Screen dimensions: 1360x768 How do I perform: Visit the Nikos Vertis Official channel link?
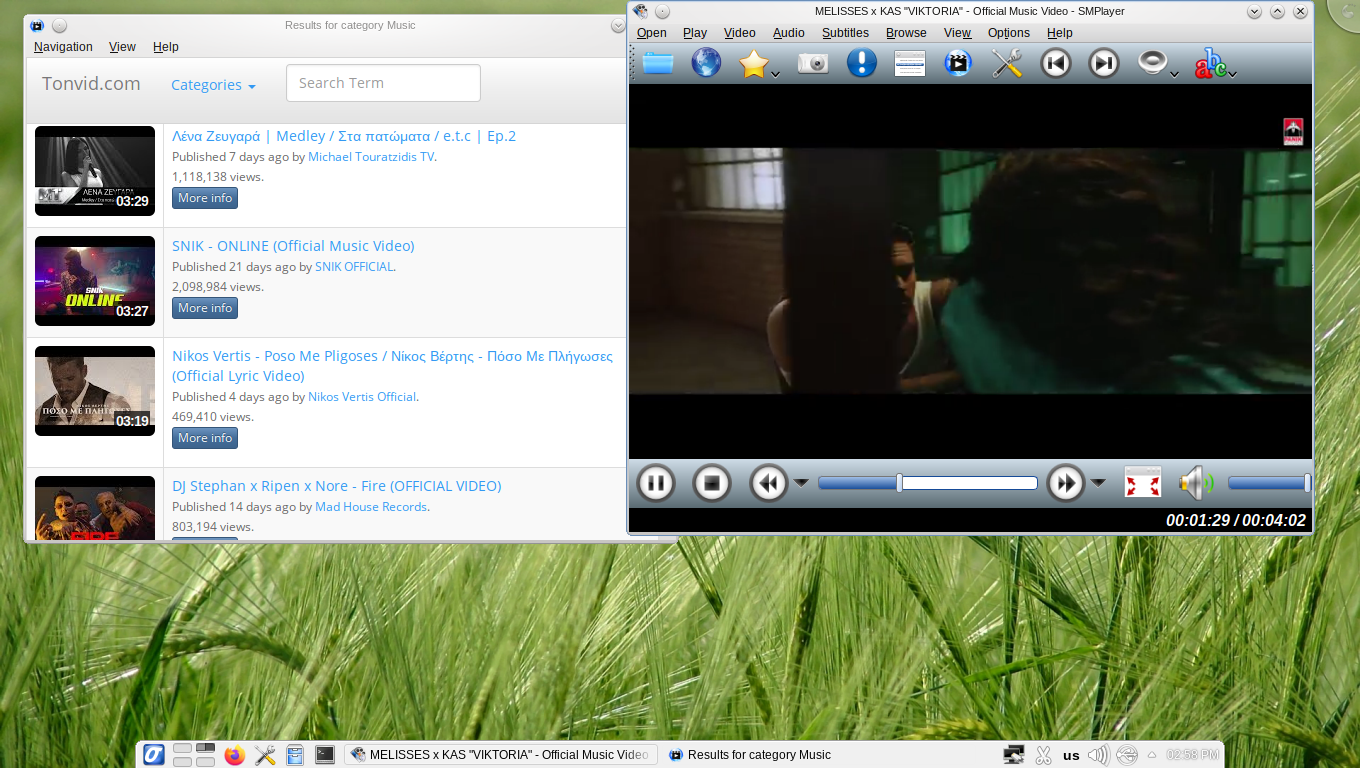362,397
